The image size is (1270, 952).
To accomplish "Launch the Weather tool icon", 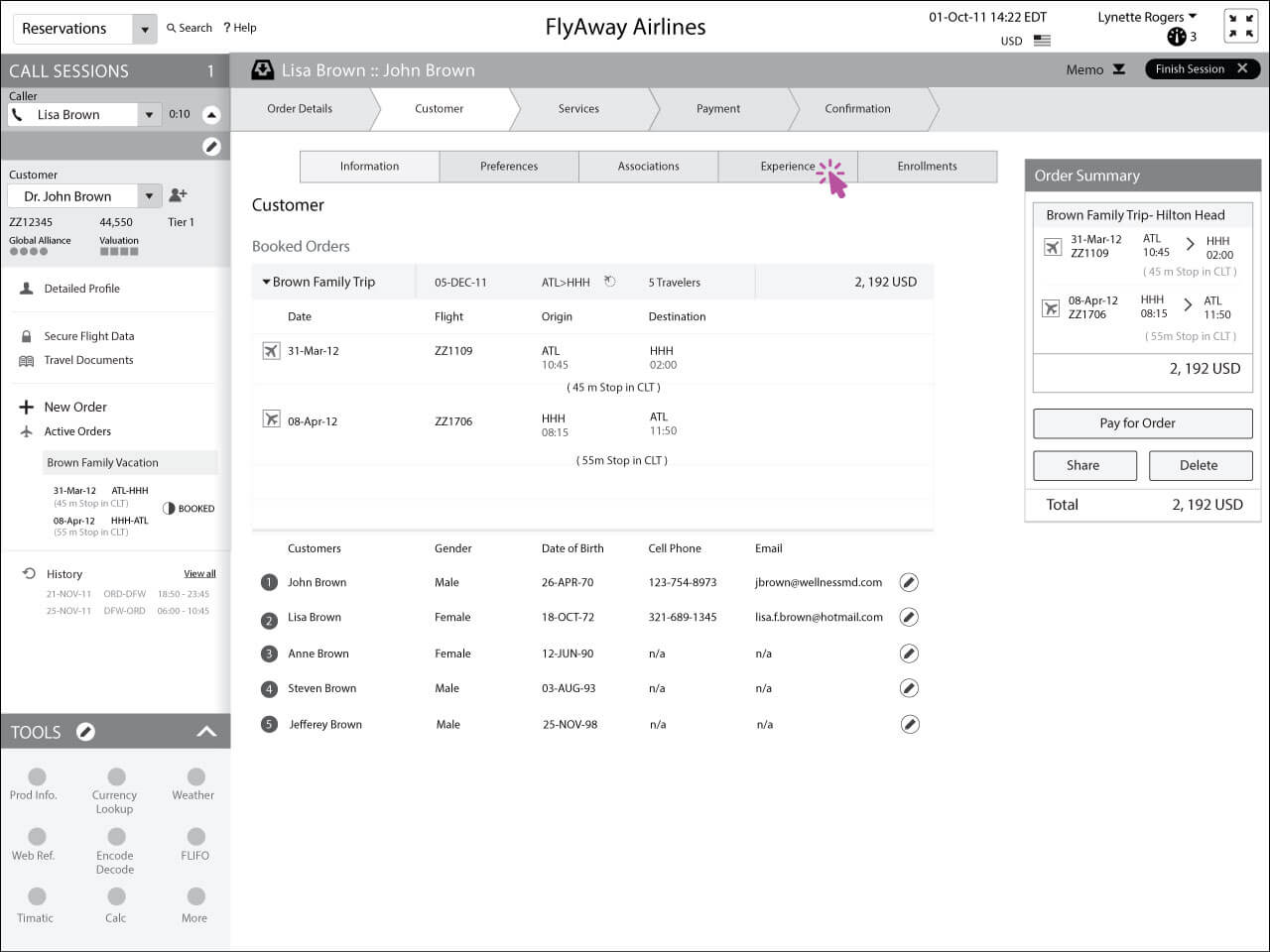I will pyautogui.click(x=195, y=777).
